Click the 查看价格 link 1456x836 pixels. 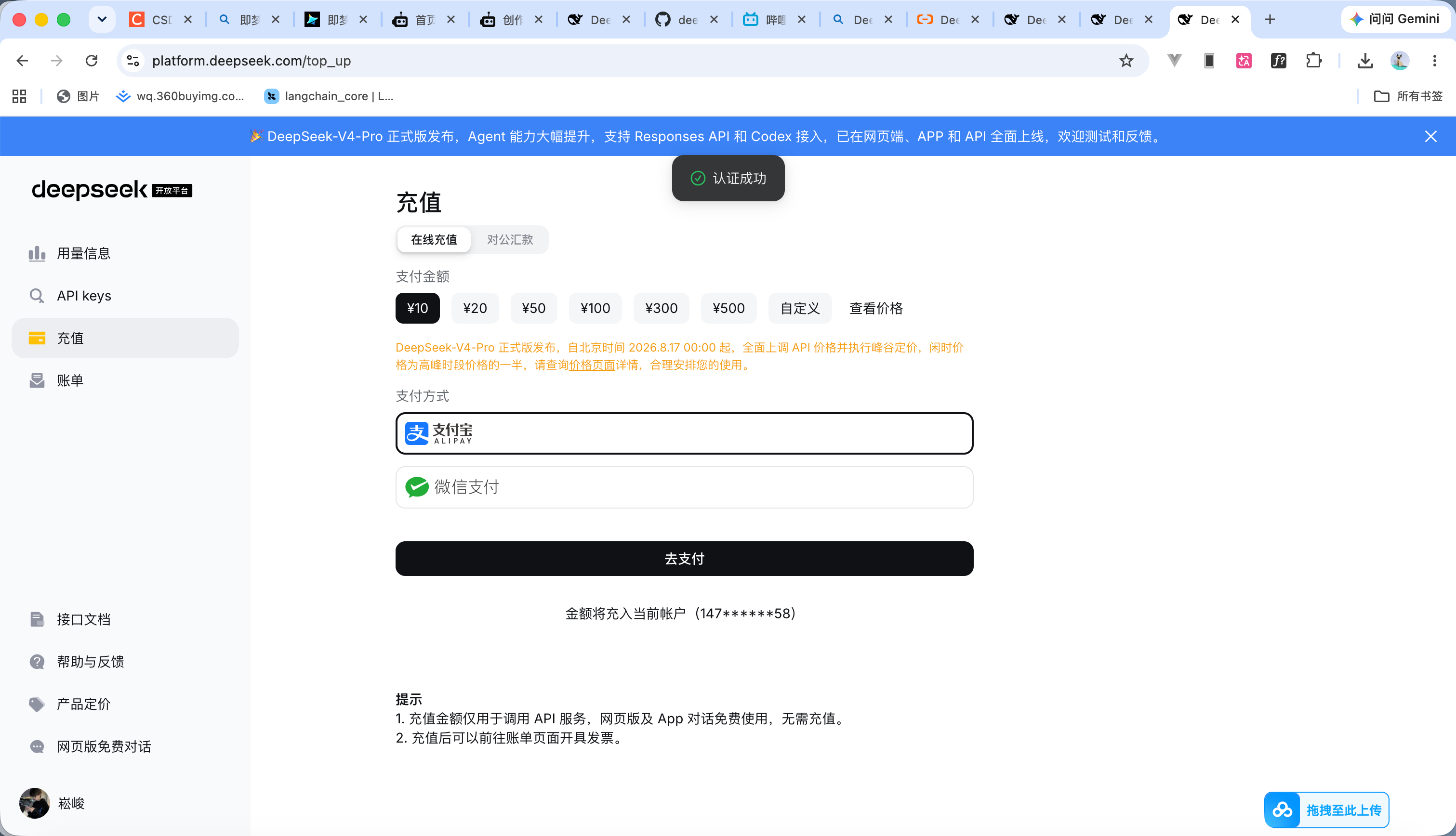point(875,308)
